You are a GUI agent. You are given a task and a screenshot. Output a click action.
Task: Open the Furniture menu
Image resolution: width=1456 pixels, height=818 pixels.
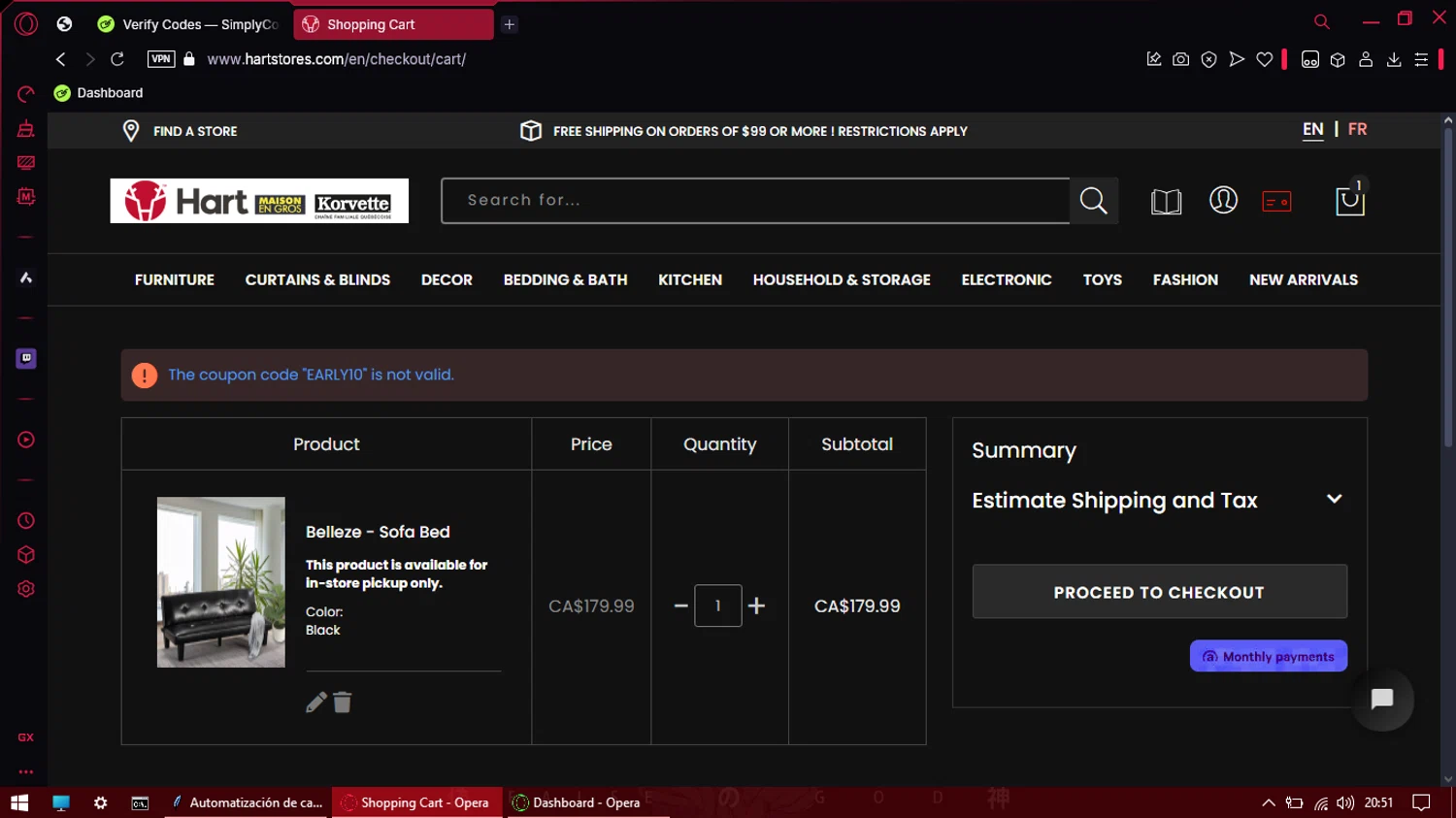click(175, 279)
